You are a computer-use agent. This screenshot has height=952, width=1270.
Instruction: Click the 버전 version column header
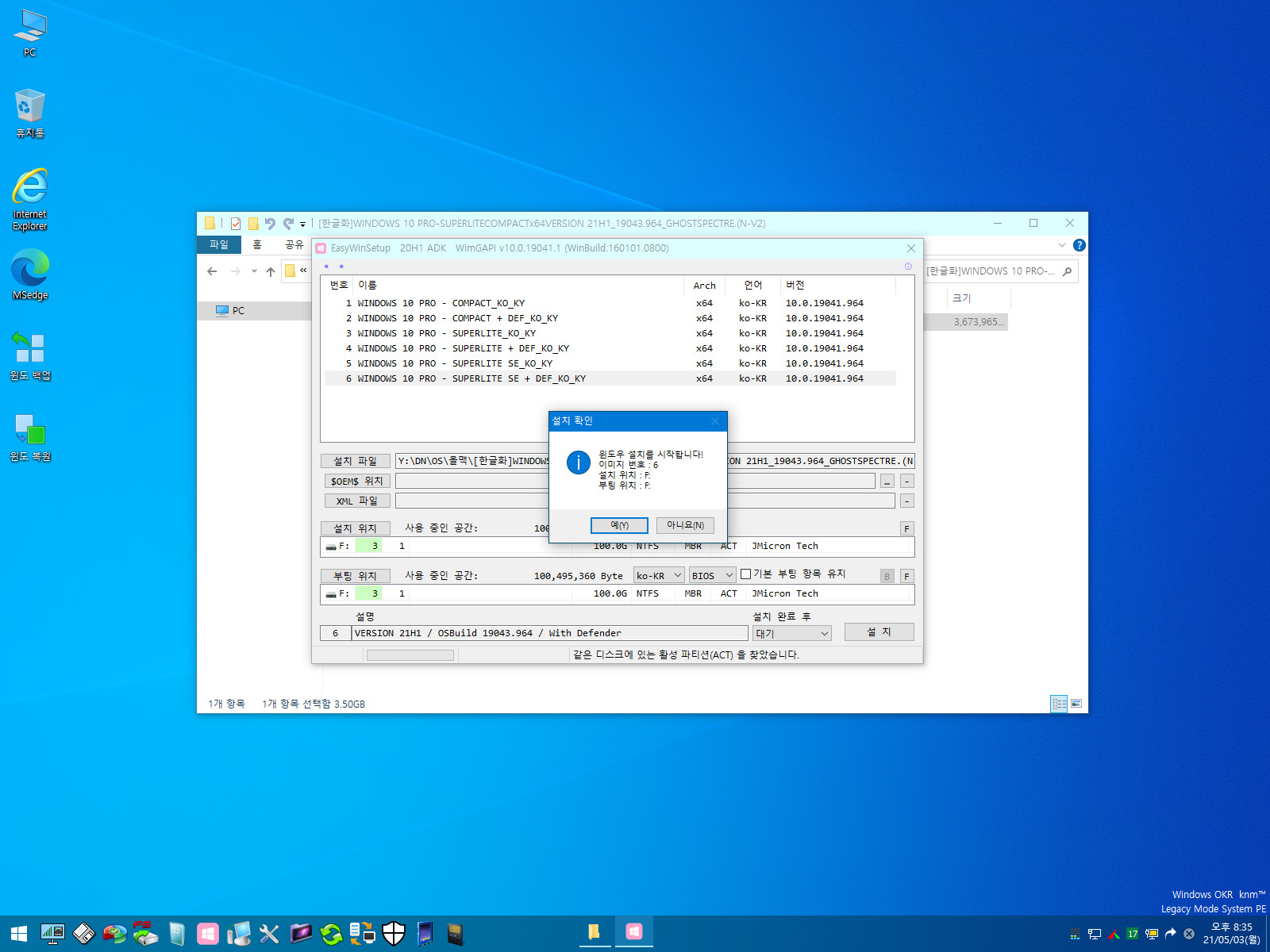[839, 285]
